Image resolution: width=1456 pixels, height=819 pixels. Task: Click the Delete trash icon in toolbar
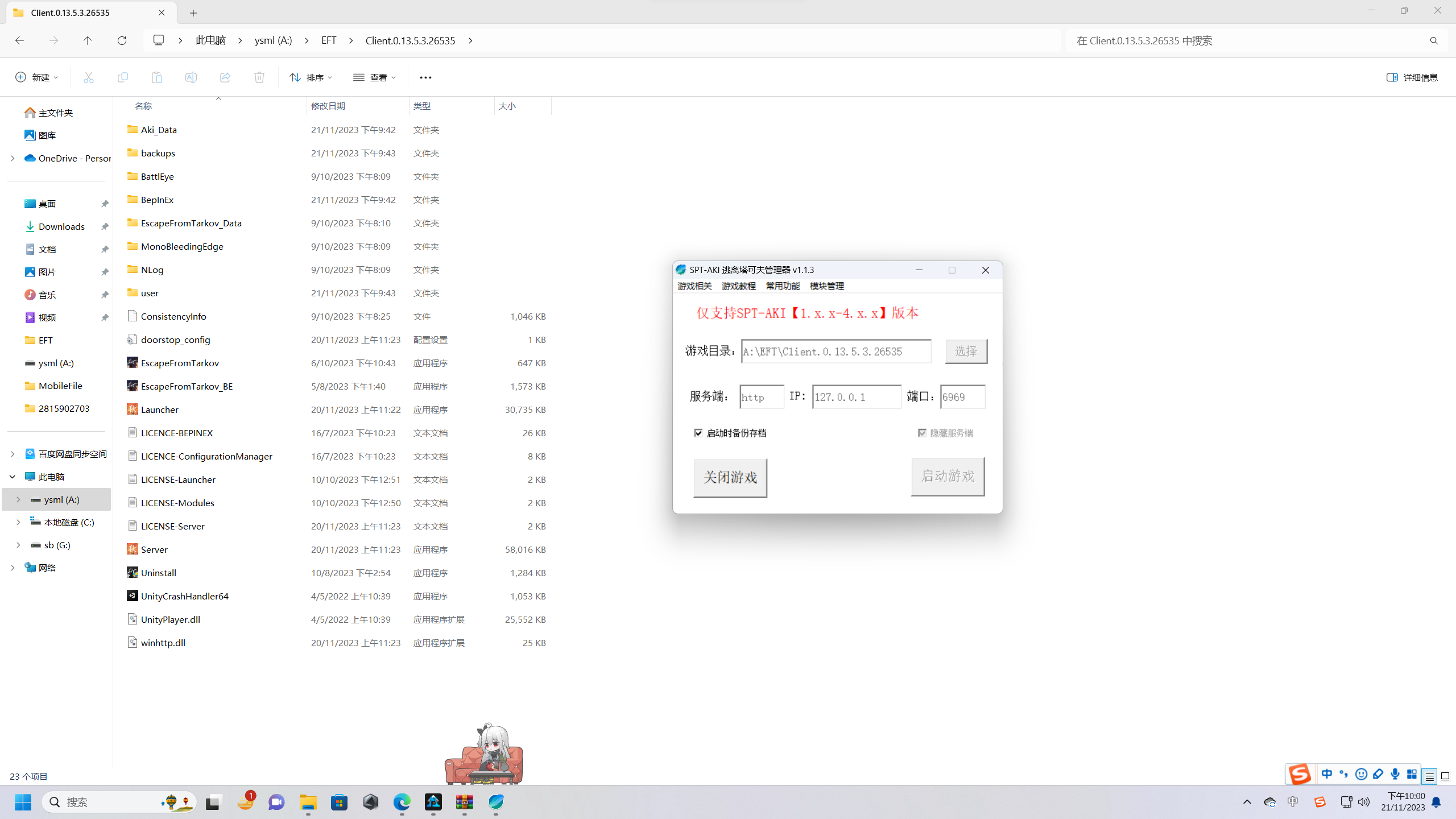(x=259, y=77)
